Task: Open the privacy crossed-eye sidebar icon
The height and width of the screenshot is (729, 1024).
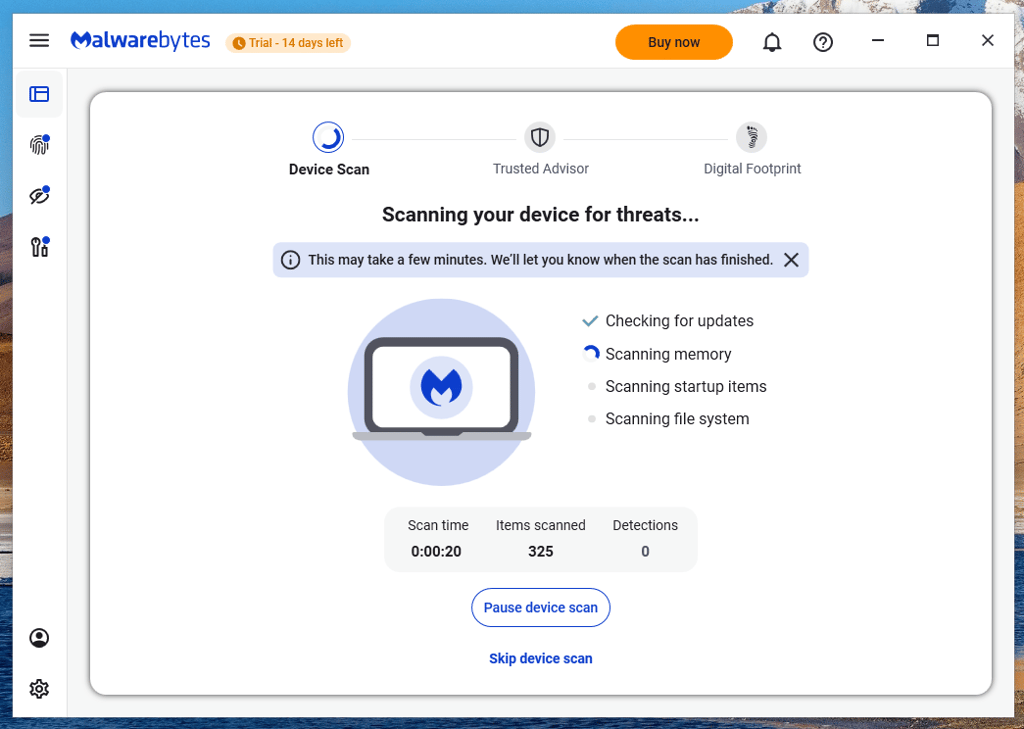Action: coord(40,195)
